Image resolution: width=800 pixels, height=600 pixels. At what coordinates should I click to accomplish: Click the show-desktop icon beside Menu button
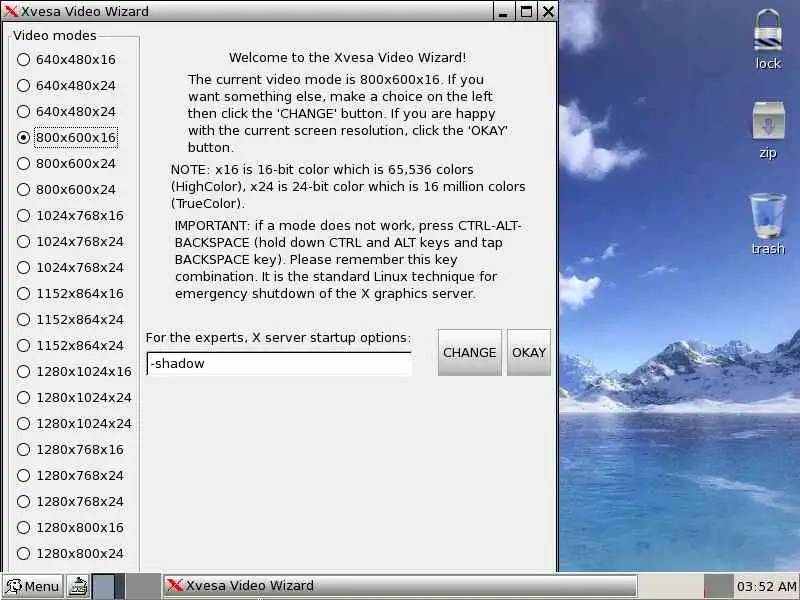coord(78,586)
